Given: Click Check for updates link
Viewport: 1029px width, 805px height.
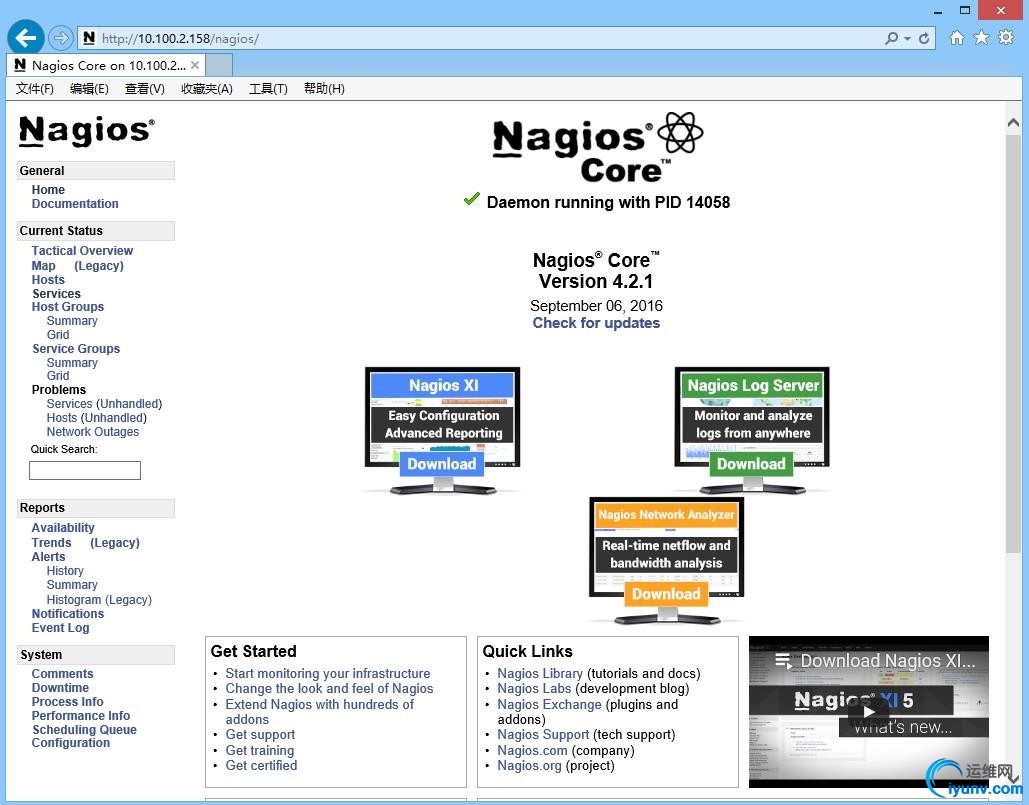Looking at the screenshot, I should tap(596, 323).
